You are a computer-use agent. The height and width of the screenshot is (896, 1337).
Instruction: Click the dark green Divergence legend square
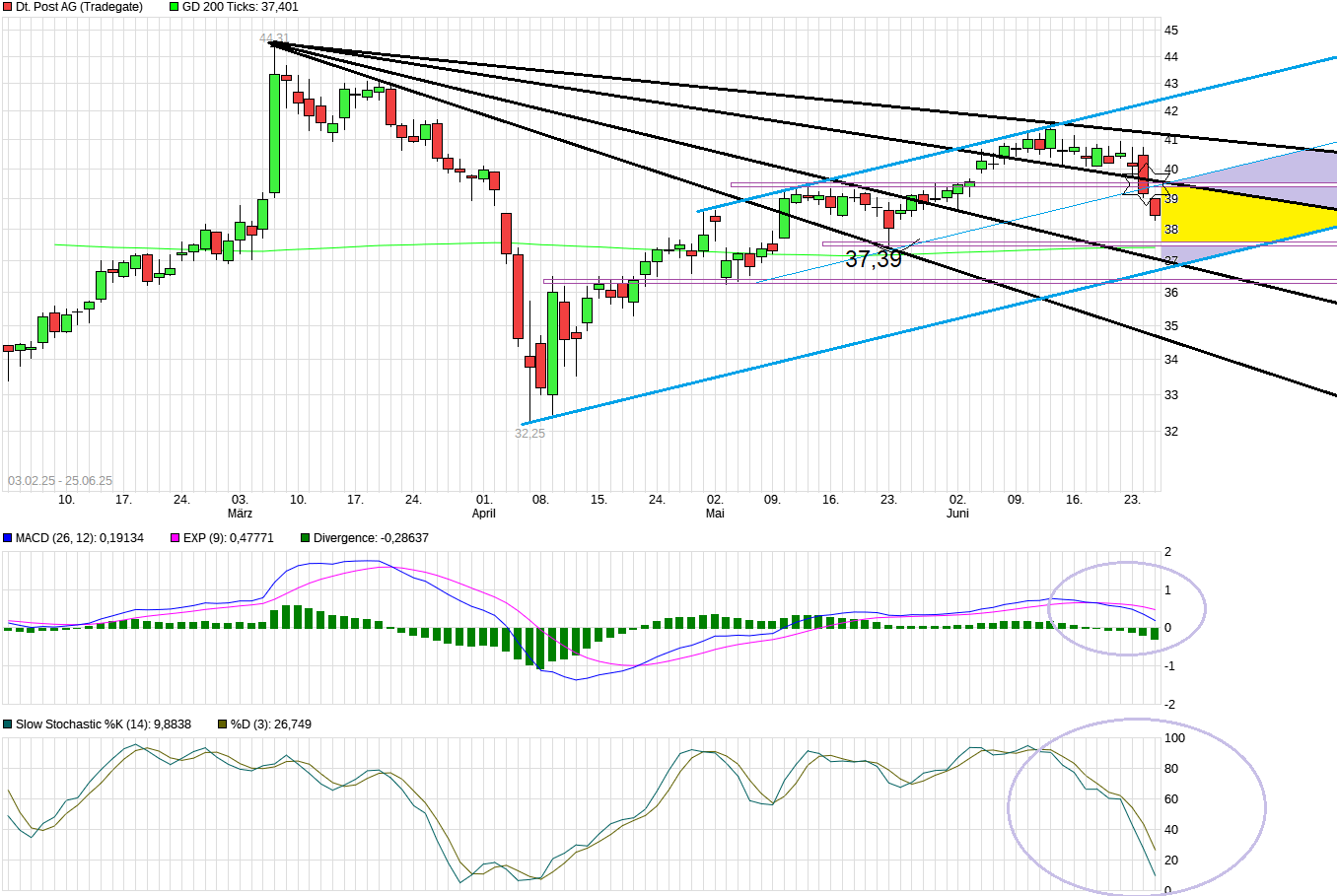(x=306, y=538)
